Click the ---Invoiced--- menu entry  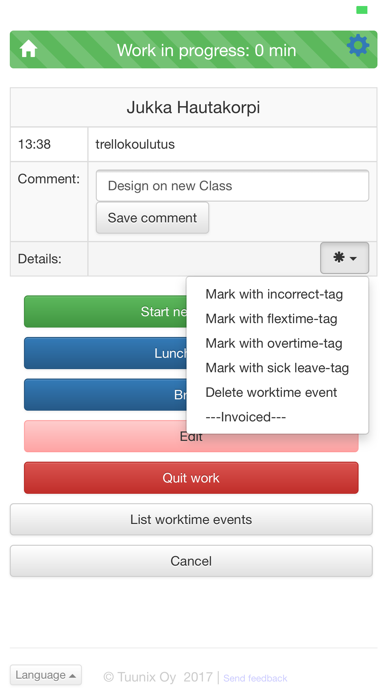pos(245,417)
